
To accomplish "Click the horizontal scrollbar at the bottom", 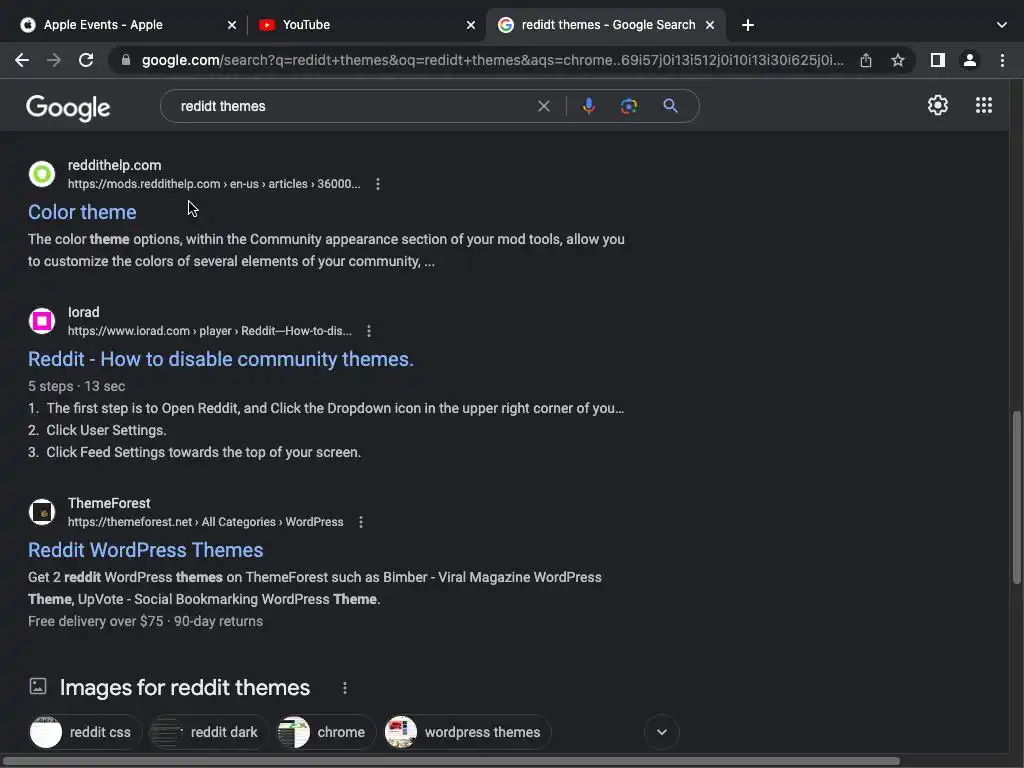I will click(452, 761).
